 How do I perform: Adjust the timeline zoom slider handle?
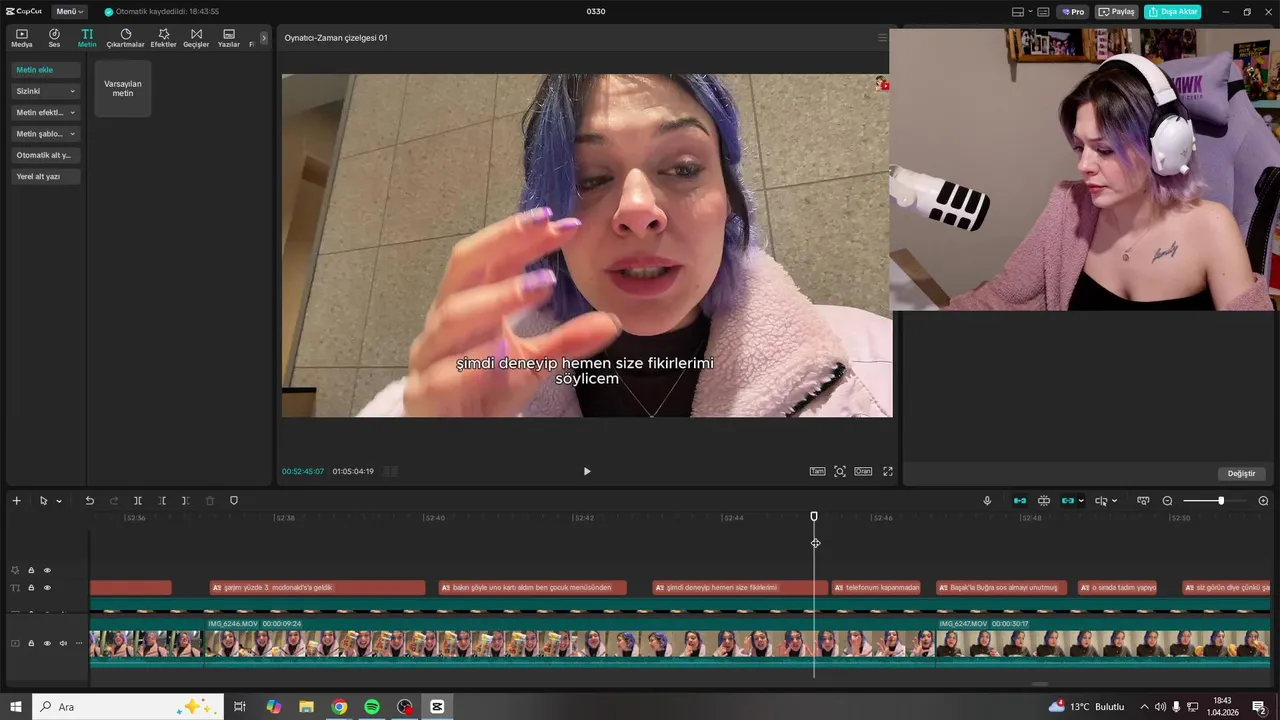1221,501
